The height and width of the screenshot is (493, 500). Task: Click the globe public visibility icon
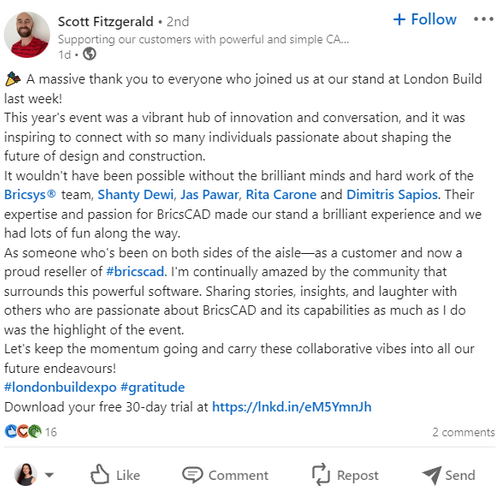pos(89,54)
